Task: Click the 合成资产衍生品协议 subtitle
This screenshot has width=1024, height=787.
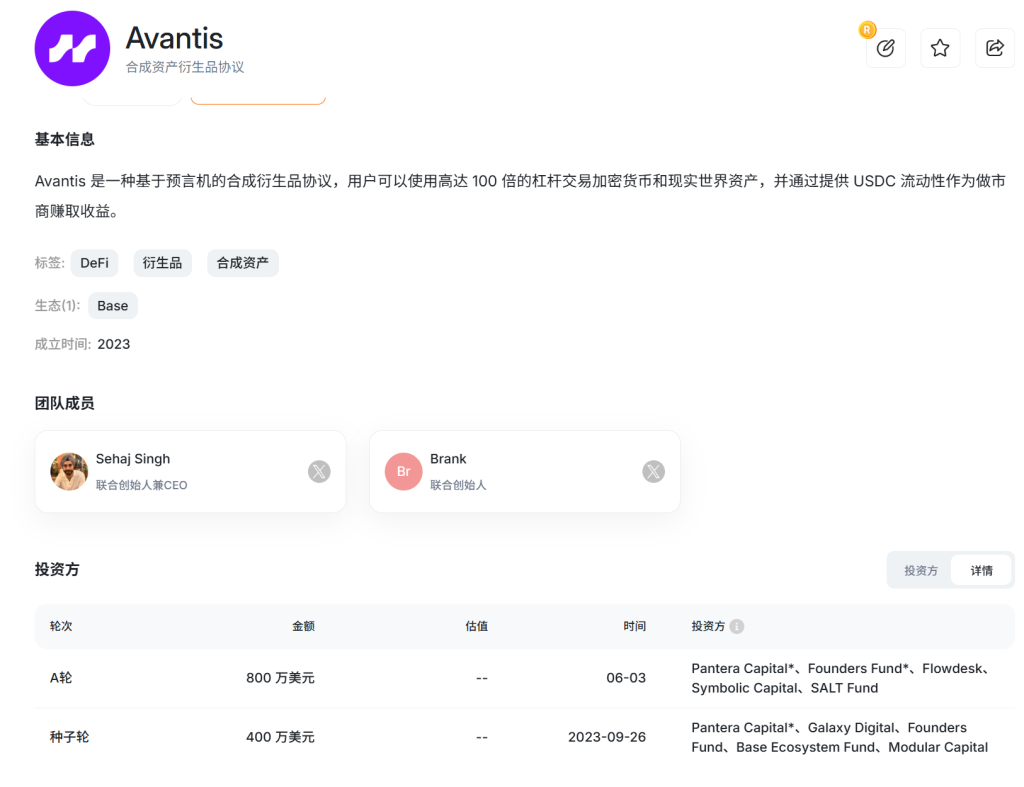Action: (185, 67)
